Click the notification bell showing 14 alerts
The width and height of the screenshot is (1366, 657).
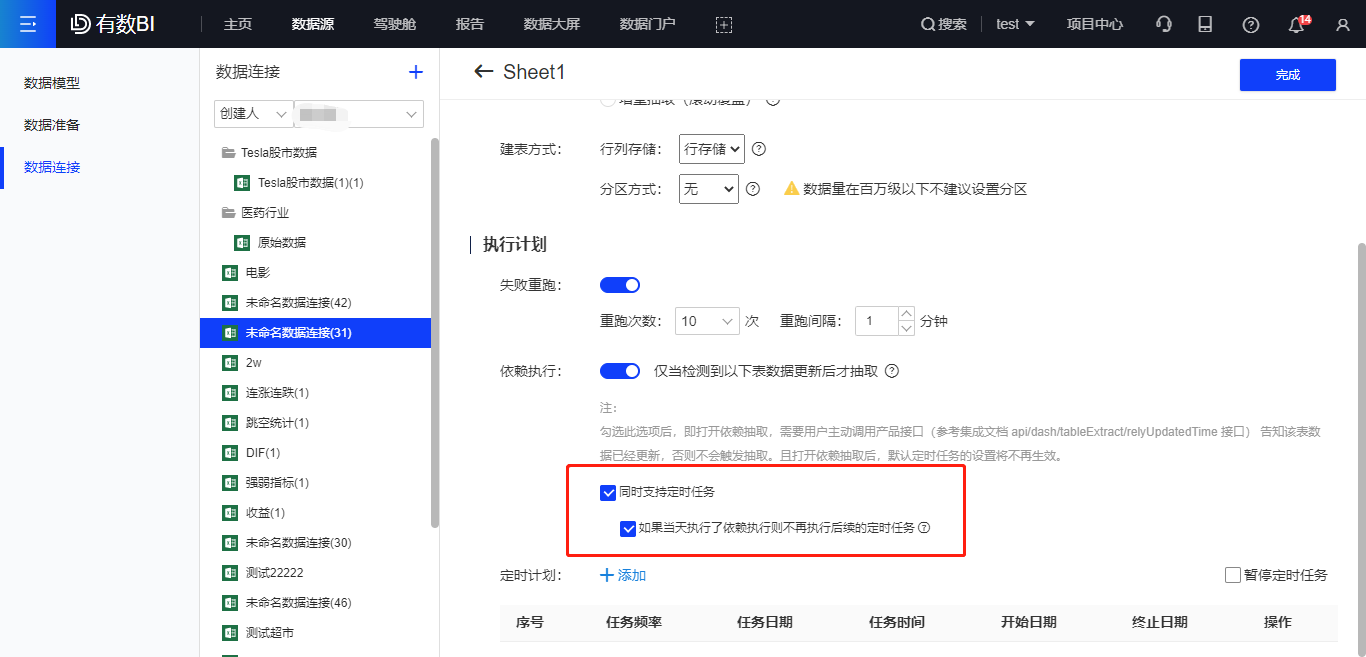pyautogui.click(x=1295, y=25)
